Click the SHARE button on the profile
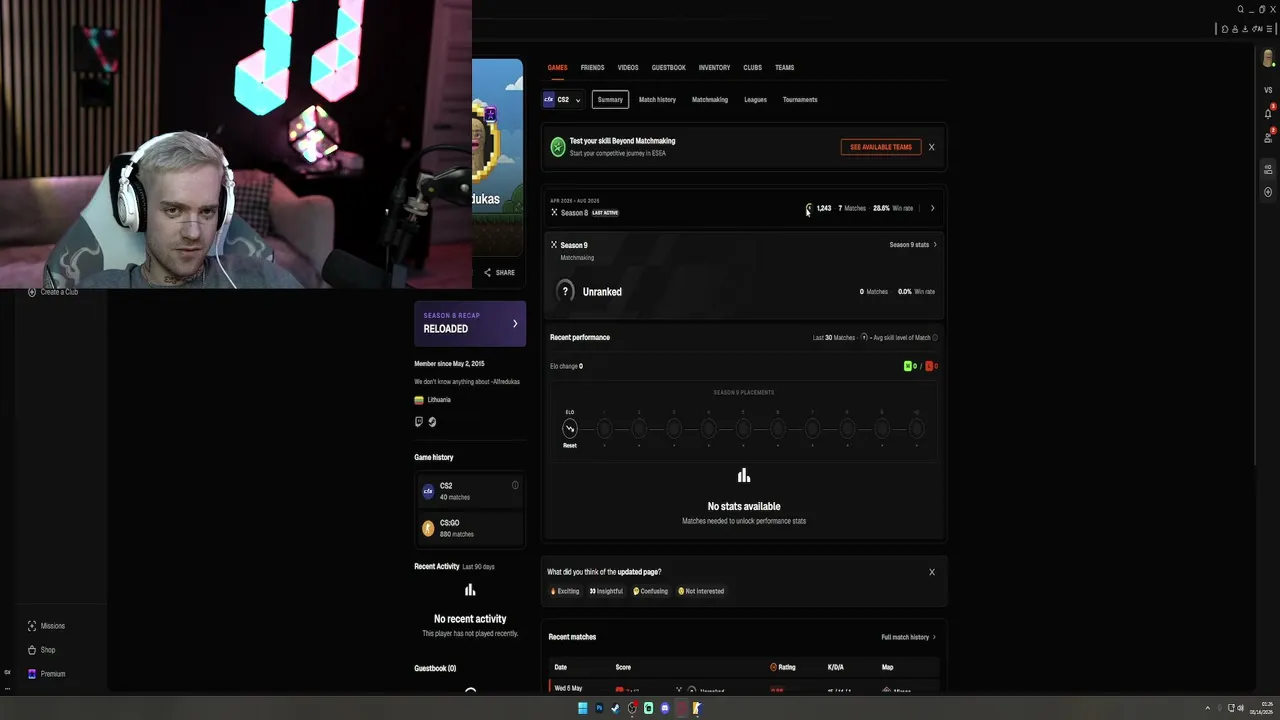The image size is (1280, 720). (499, 272)
